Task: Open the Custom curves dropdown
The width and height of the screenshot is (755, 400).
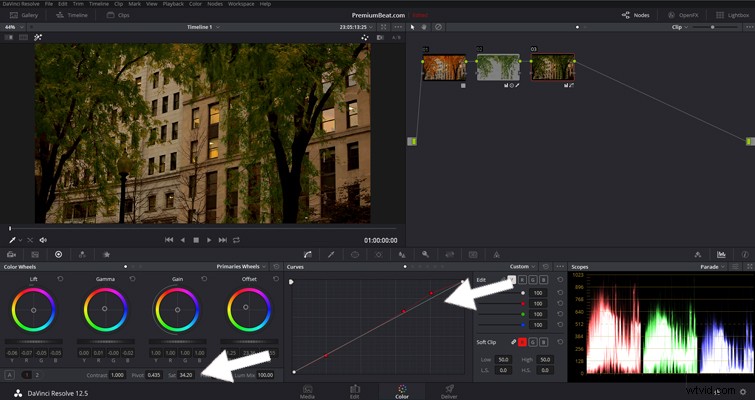Action: (522, 267)
